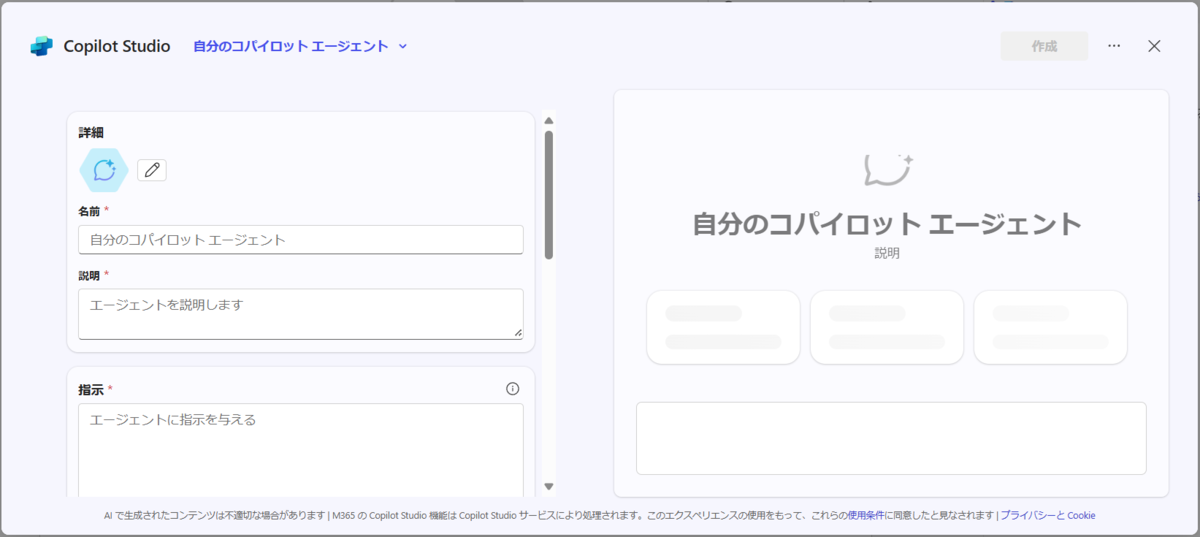Screen dimensions: 1200x537
Task: Open the more options ellipsis menu
Action: coord(1114,46)
